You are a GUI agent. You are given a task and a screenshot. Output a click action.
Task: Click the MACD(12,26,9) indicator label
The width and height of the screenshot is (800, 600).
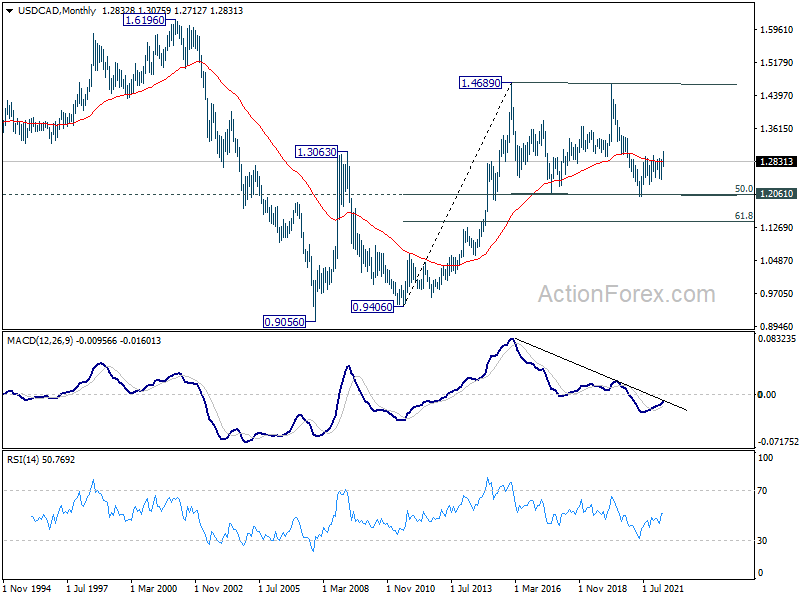pyautogui.click(x=41, y=341)
